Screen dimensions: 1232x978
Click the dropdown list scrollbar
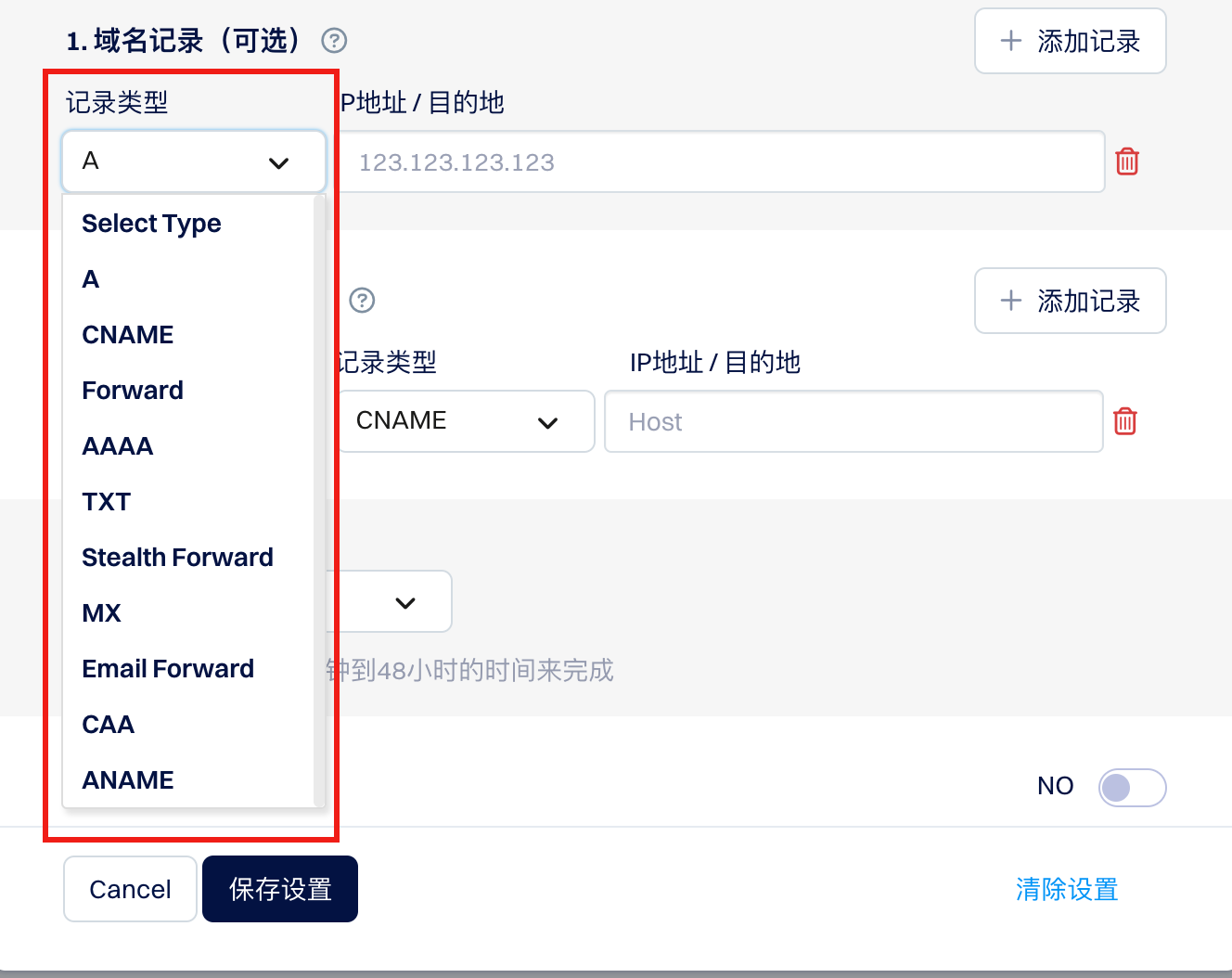[x=319, y=501]
